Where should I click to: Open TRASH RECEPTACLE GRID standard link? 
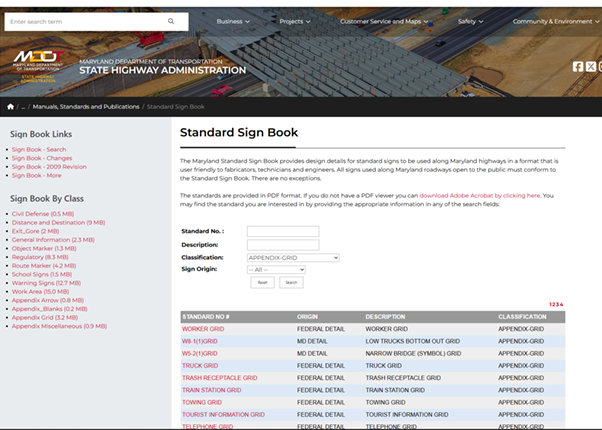pos(220,378)
